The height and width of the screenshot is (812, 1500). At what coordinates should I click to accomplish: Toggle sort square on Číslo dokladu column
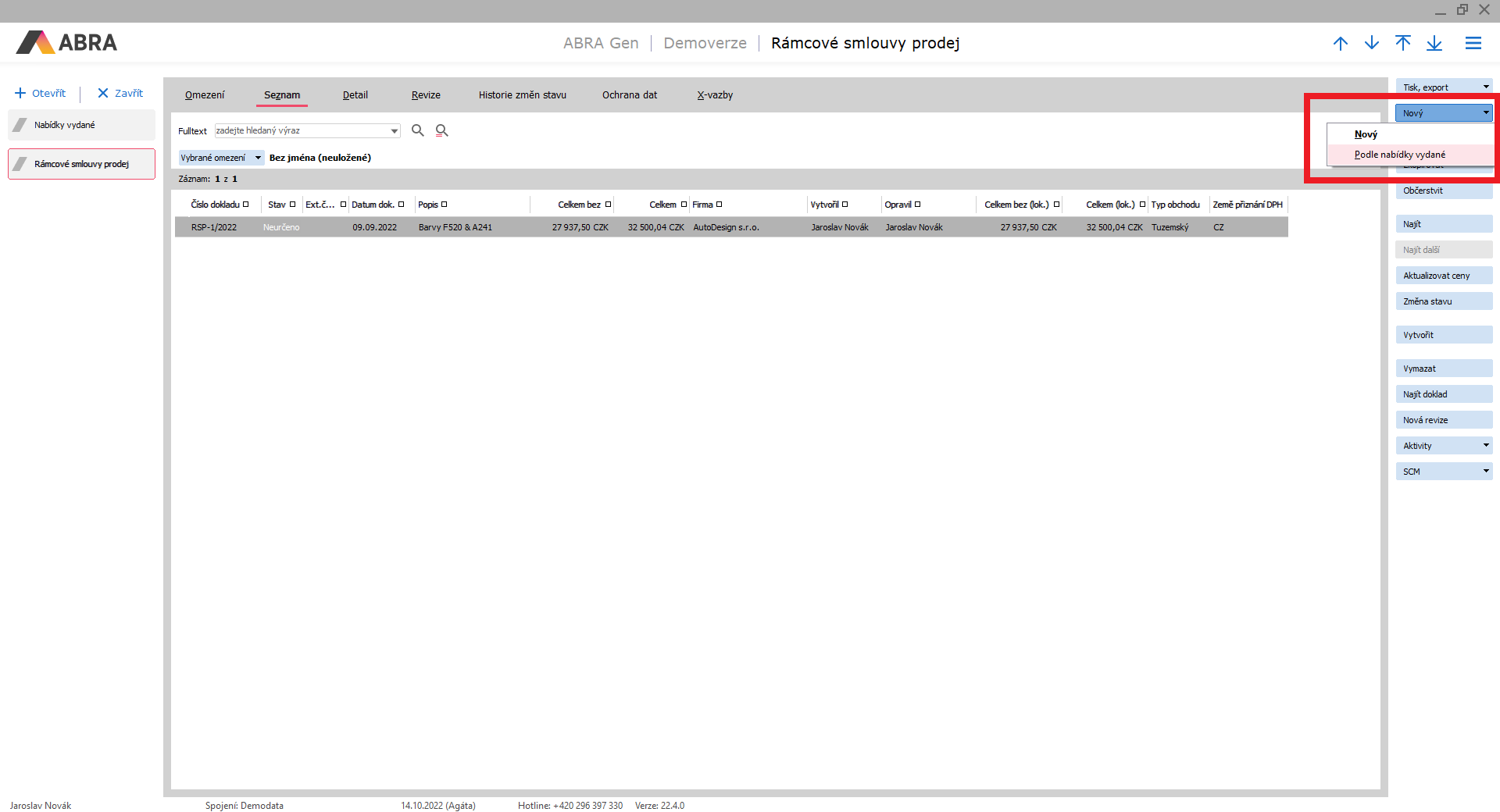[x=245, y=205]
